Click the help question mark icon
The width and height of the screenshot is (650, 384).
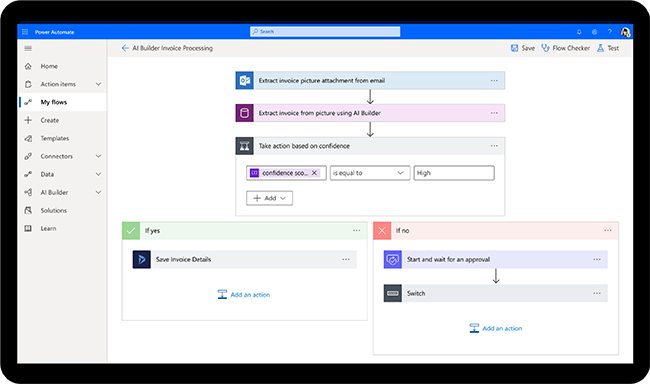click(x=610, y=32)
